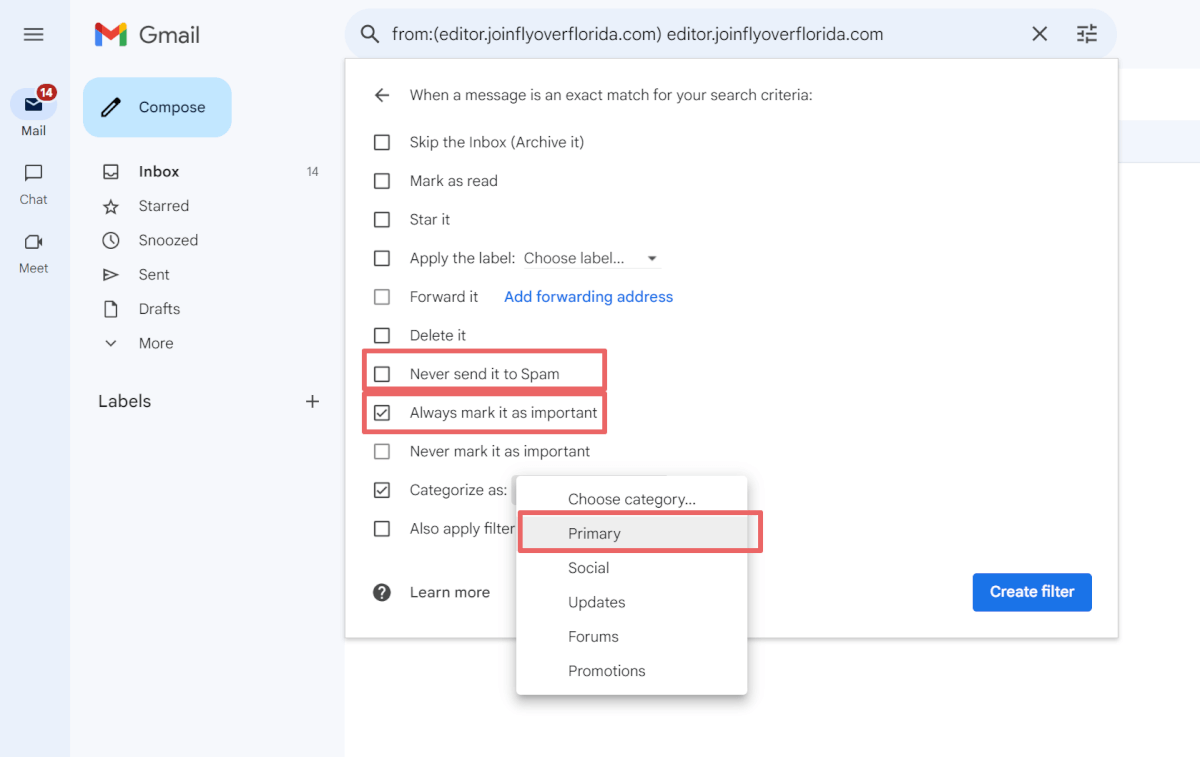1200x757 pixels.
Task: Check the Mark as read box
Action: point(382,181)
